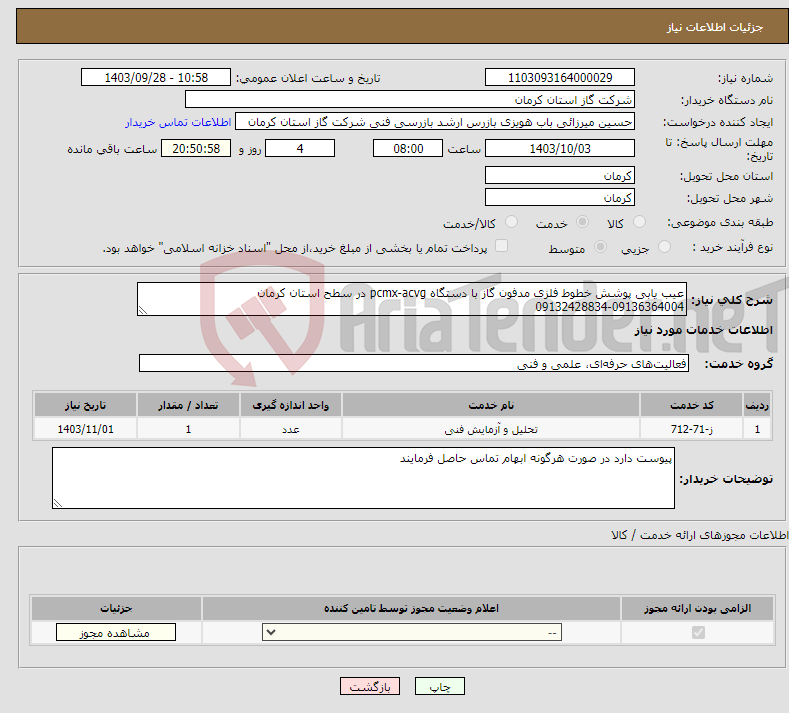Select the متوسط purchase type radio
The width and height of the screenshot is (789, 713).
click(x=600, y=247)
